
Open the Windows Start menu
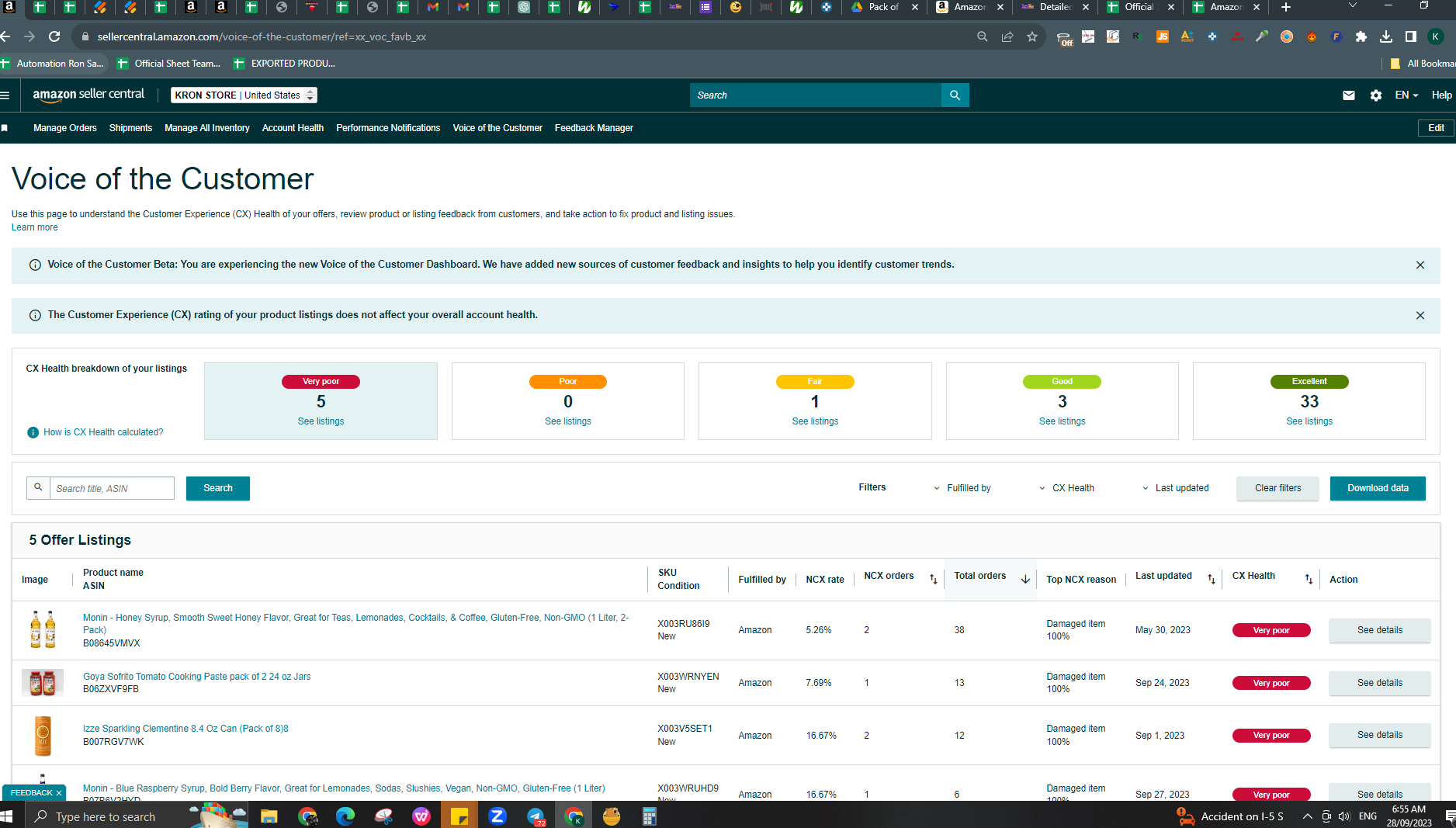pos(7,816)
